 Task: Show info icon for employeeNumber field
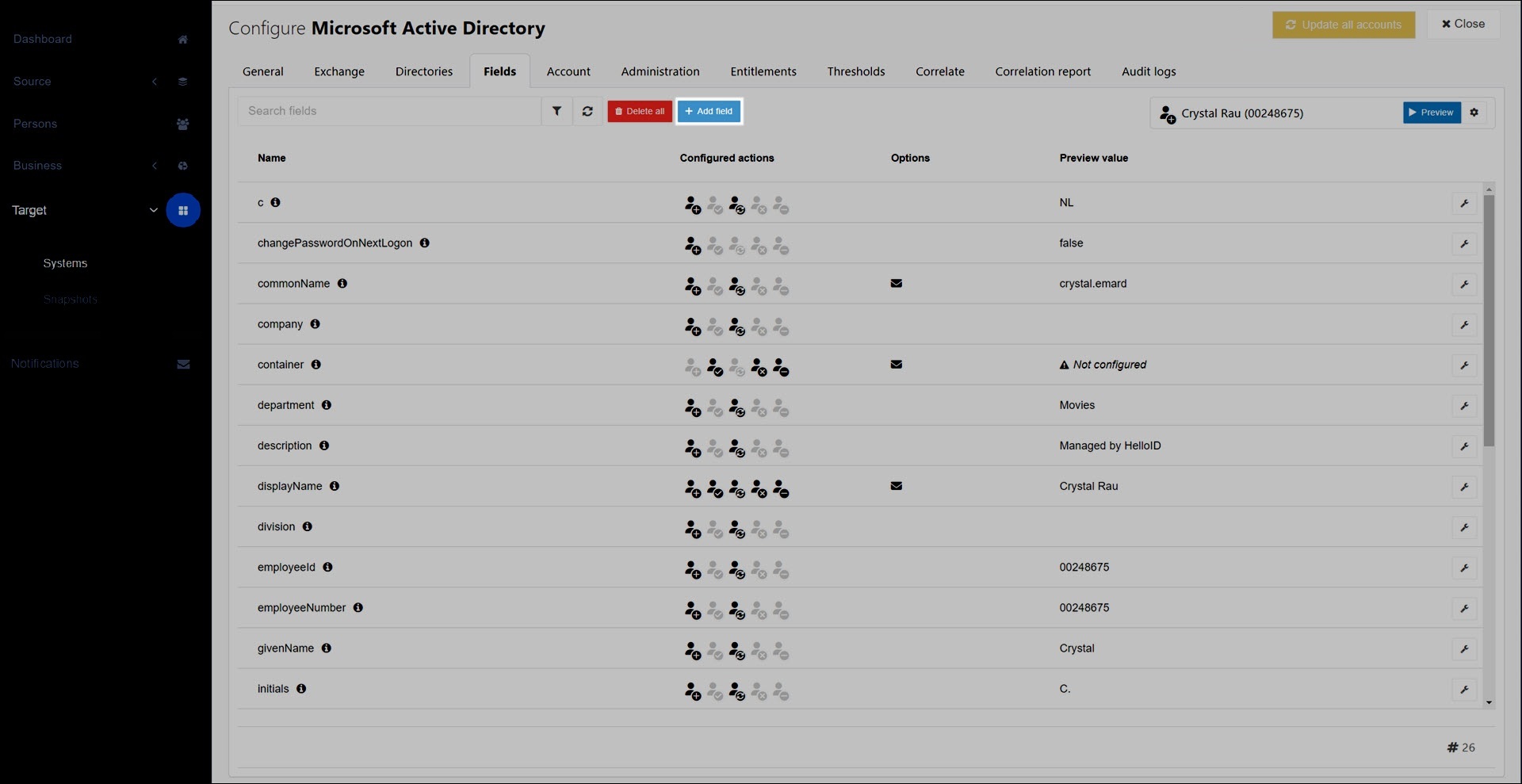[x=358, y=607]
